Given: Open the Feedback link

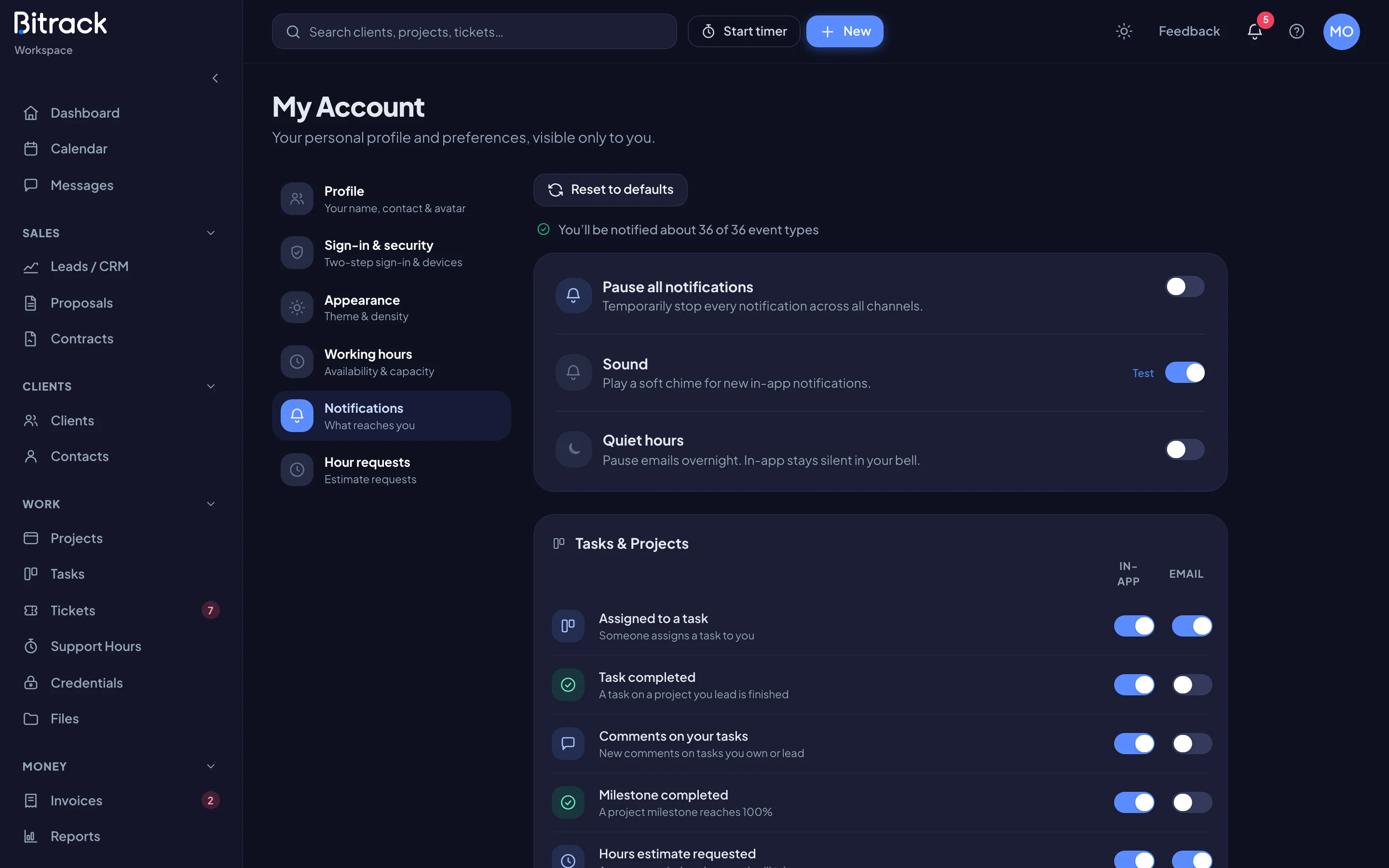Looking at the screenshot, I should 1189,31.
